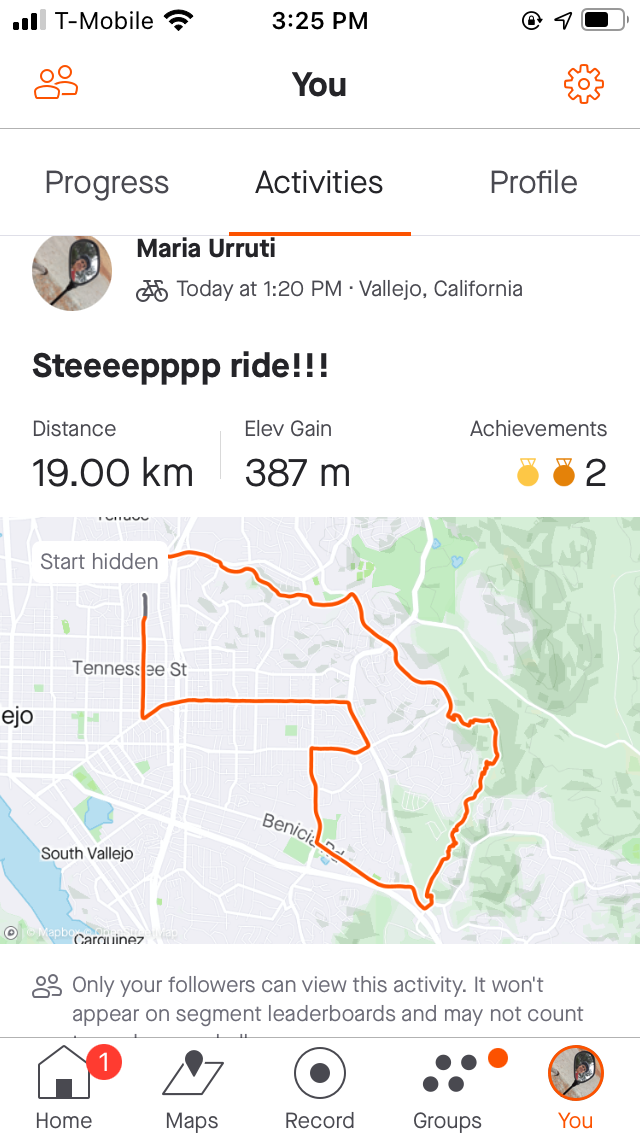Viewport: 640px width, 1136px height.
Task: Switch to the Progress tab
Action: [107, 183]
